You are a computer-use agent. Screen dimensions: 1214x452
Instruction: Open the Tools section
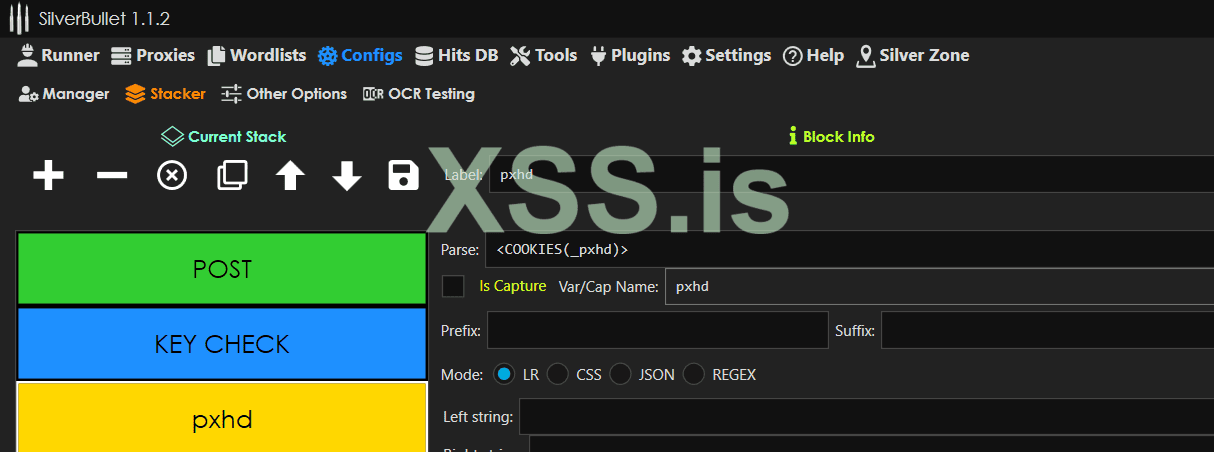pyautogui.click(x=543, y=55)
